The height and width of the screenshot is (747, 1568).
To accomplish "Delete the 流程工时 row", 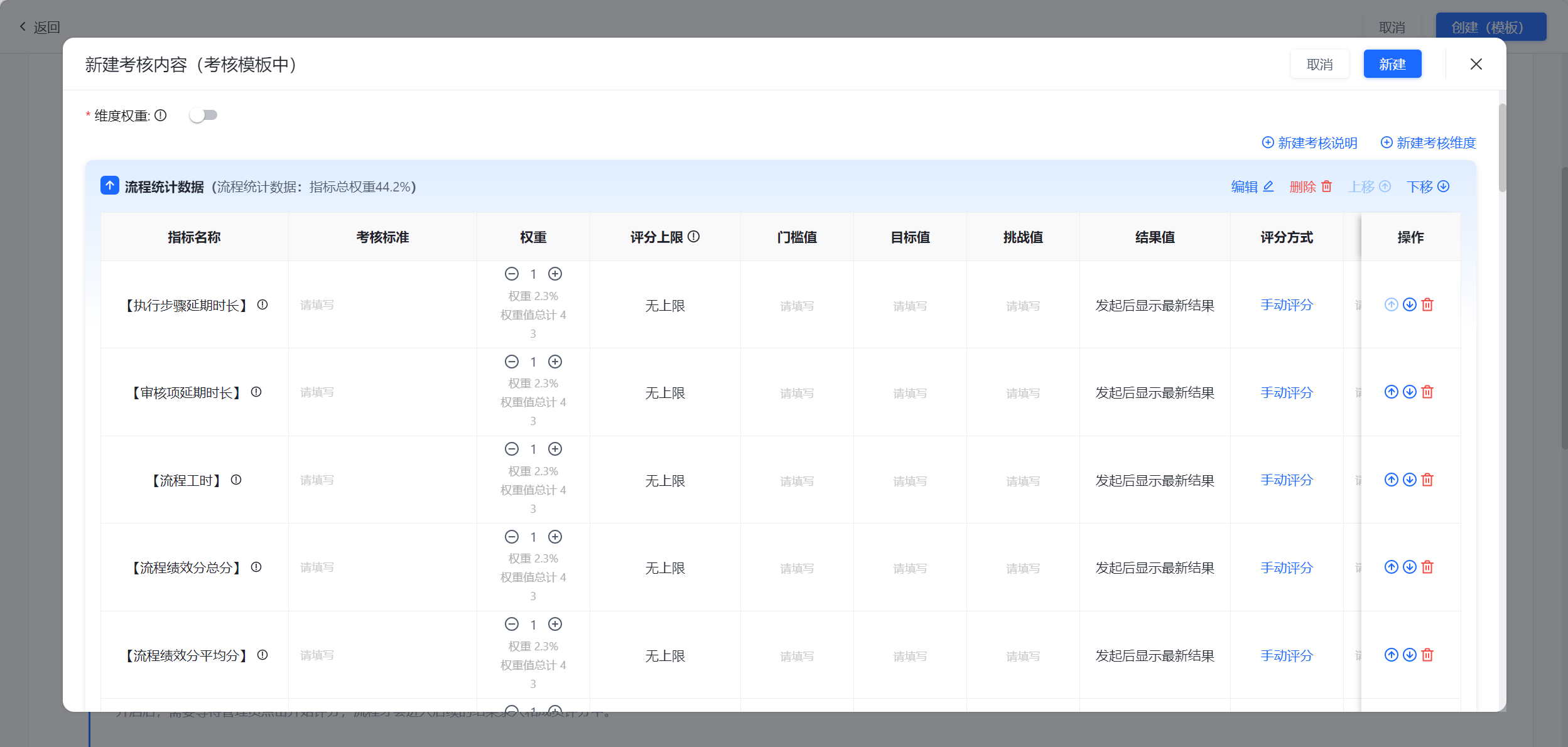I will (1427, 480).
